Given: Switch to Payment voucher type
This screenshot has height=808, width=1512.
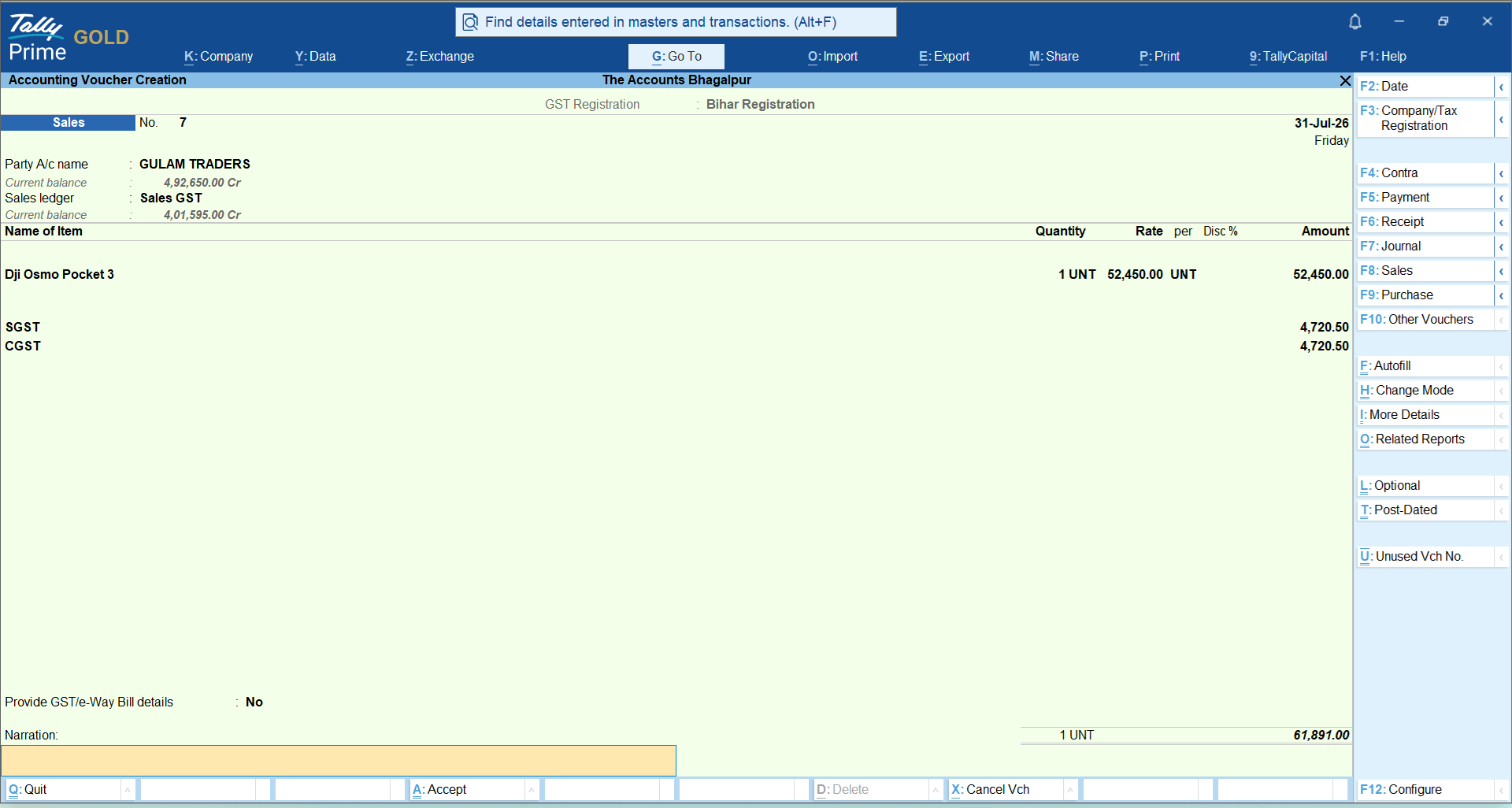Looking at the screenshot, I should pos(1425,198).
